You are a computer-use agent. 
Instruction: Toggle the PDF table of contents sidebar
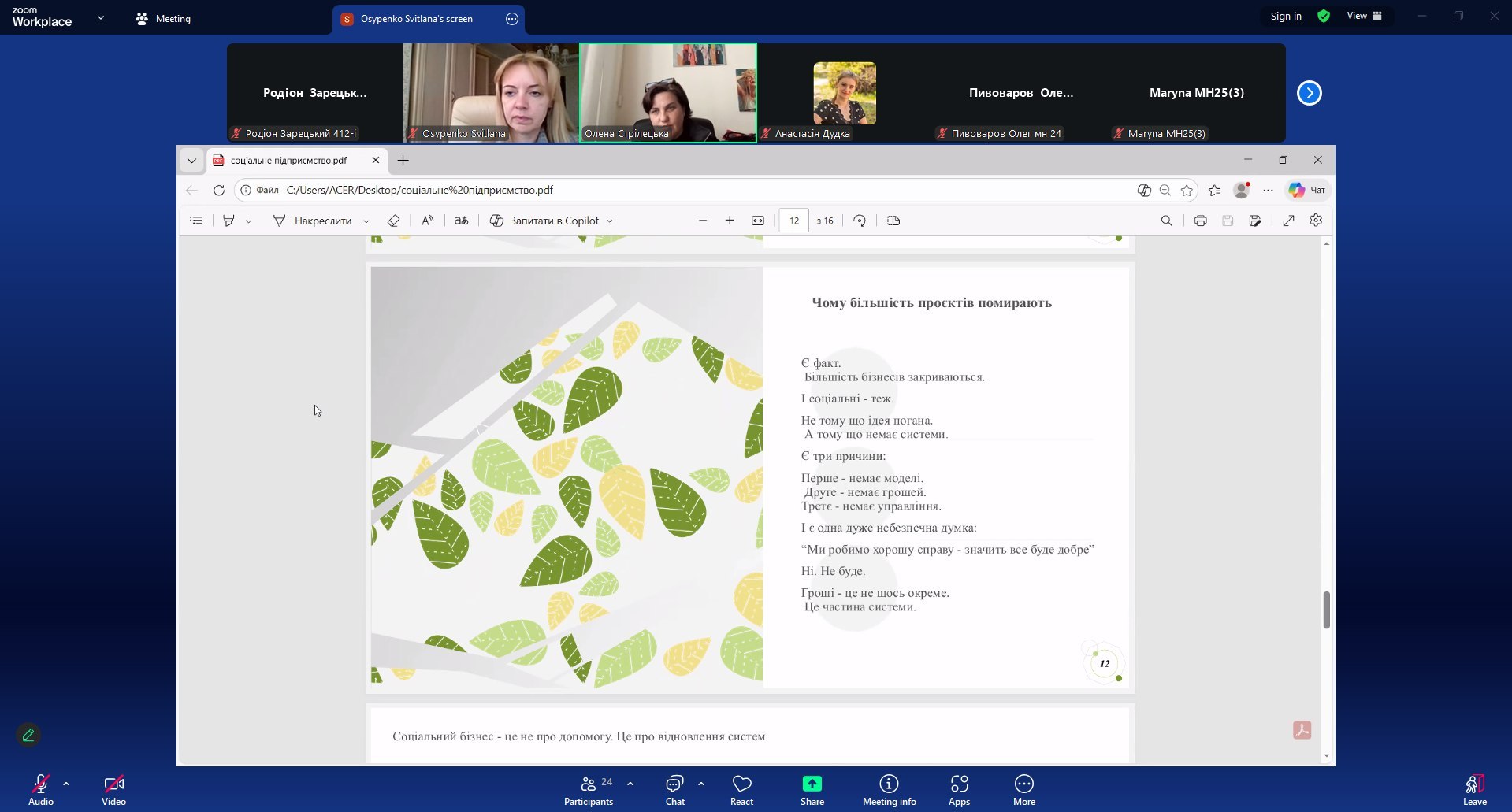tap(196, 221)
